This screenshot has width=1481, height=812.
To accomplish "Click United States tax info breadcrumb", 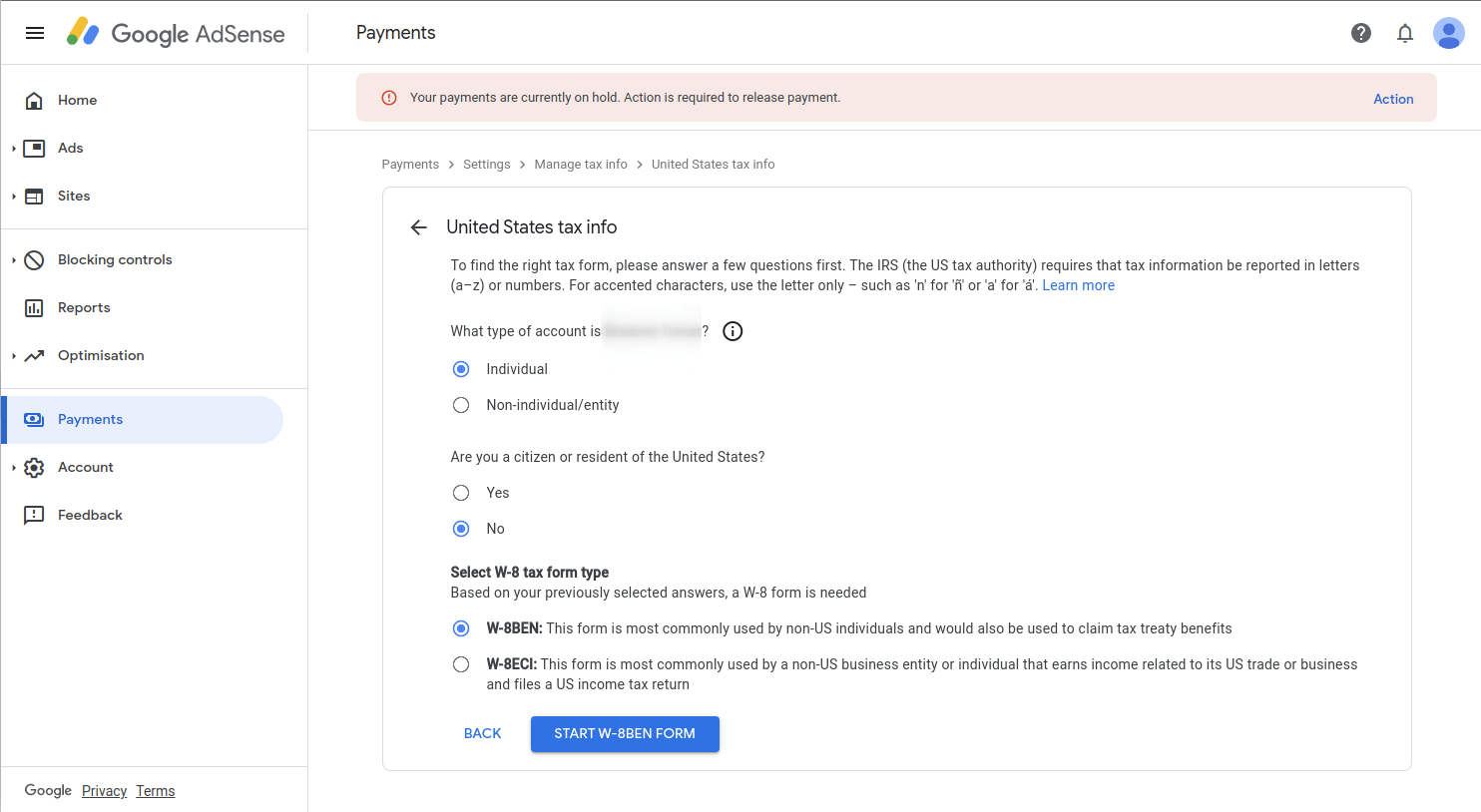I will pyautogui.click(x=713, y=165).
